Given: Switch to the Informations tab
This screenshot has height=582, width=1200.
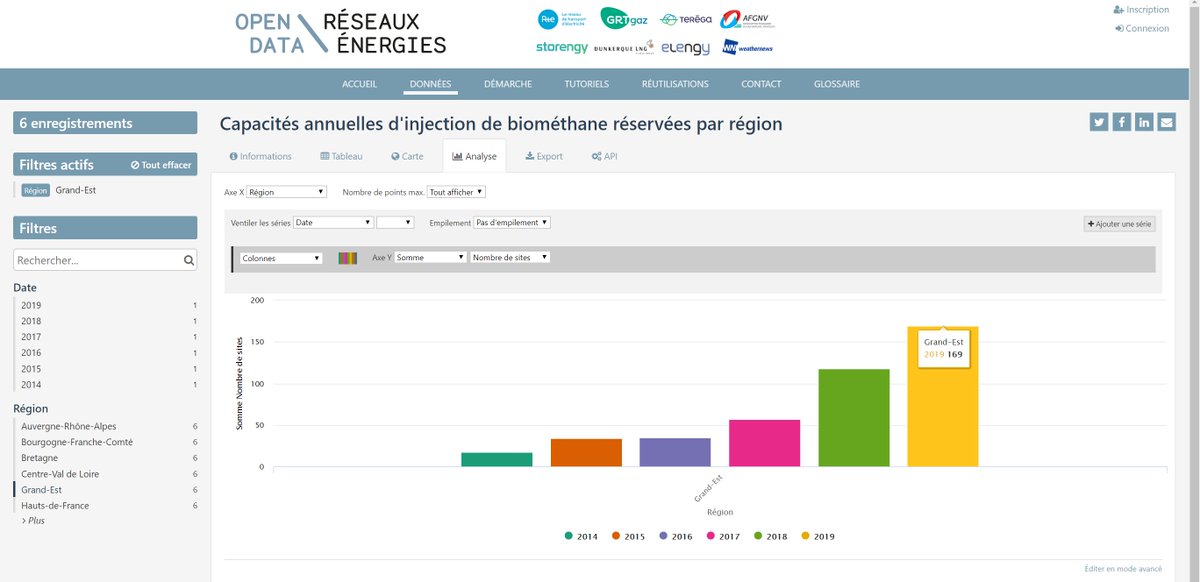Looking at the screenshot, I should click(261, 157).
